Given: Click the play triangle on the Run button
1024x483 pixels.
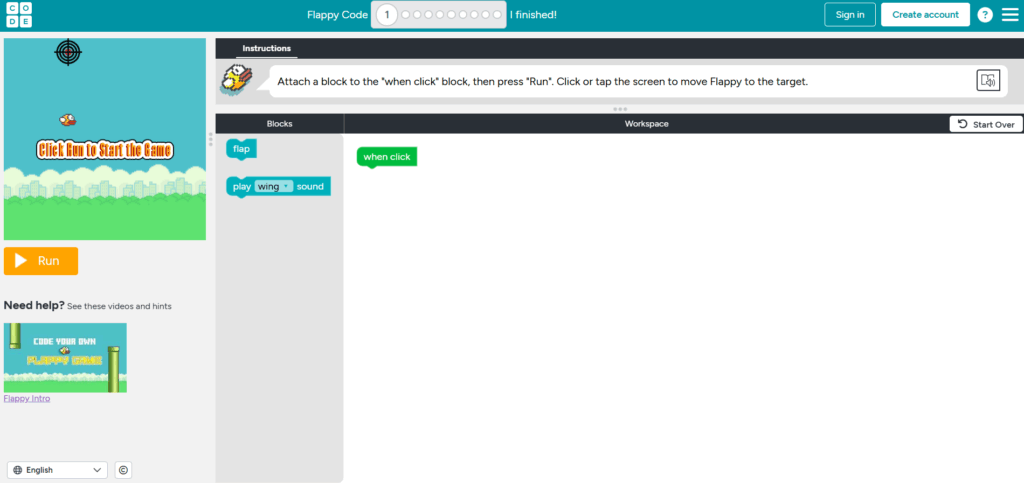Looking at the screenshot, I should (21, 261).
